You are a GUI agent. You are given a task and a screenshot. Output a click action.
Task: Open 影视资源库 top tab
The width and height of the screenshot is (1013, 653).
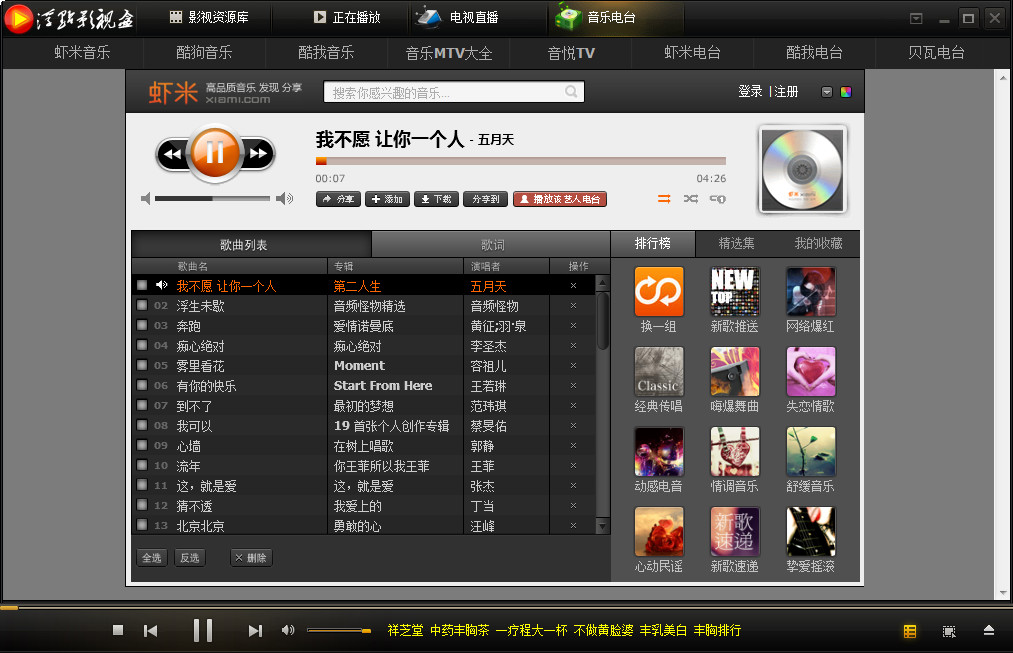[x=209, y=17]
